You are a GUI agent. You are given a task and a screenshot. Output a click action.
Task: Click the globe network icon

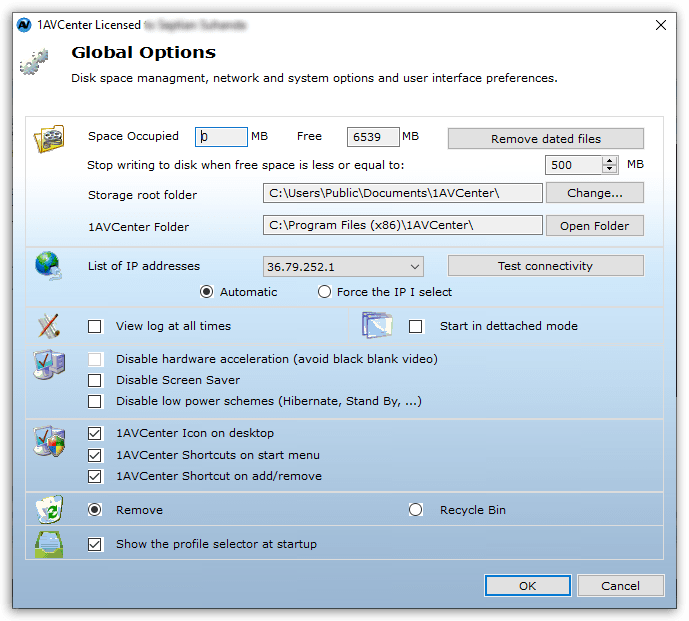pos(48,265)
